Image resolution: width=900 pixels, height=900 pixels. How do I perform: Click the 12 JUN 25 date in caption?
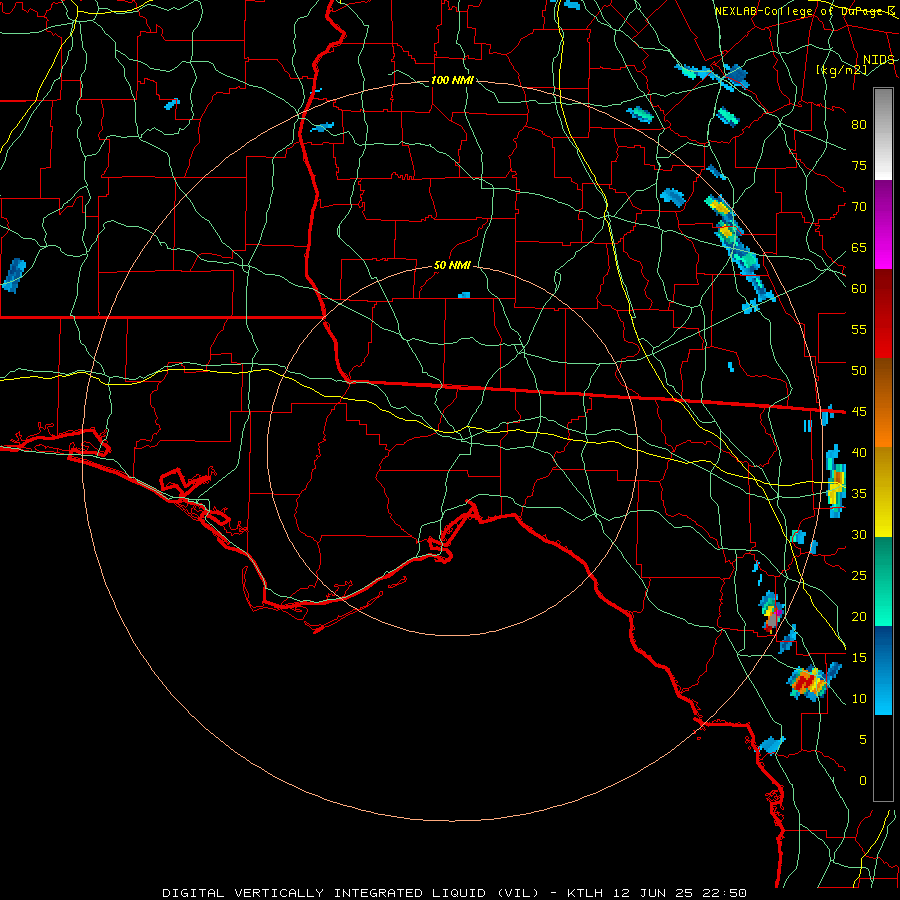pyautogui.click(x=651, y=893)
